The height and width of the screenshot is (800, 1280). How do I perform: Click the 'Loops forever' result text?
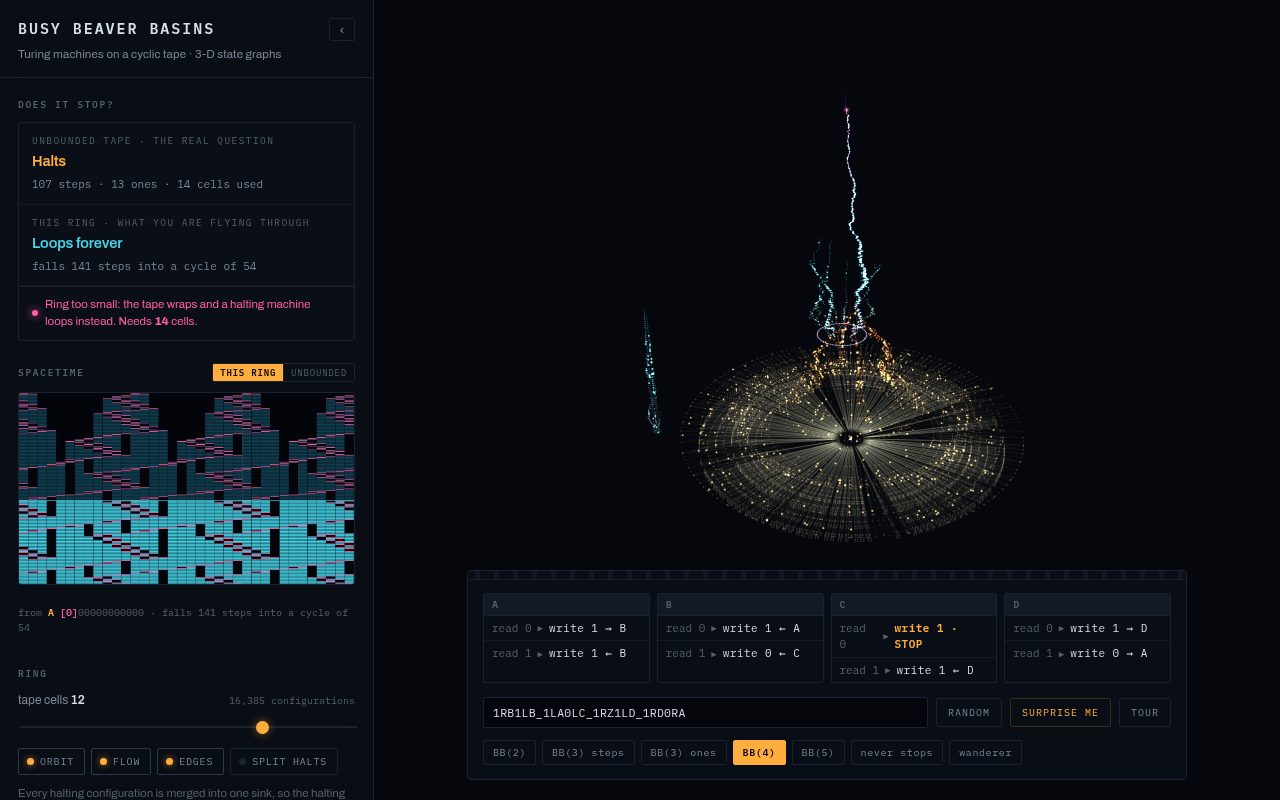[77, 243]
